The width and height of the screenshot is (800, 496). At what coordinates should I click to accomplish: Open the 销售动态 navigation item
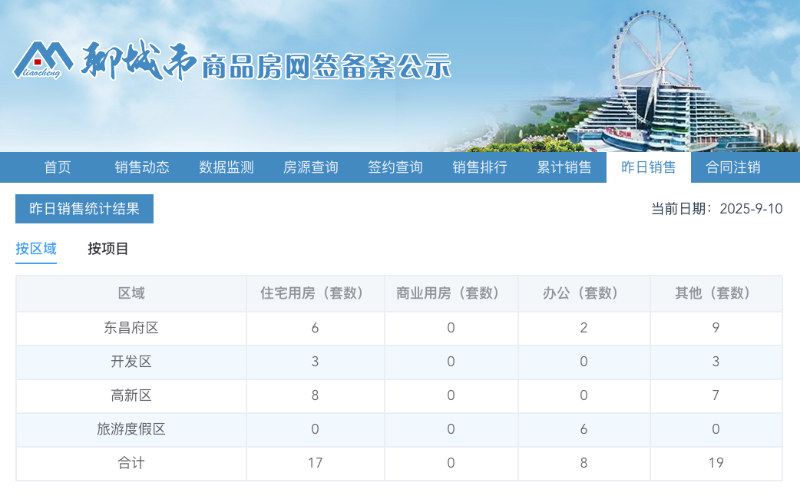click(x=142, y=167)
